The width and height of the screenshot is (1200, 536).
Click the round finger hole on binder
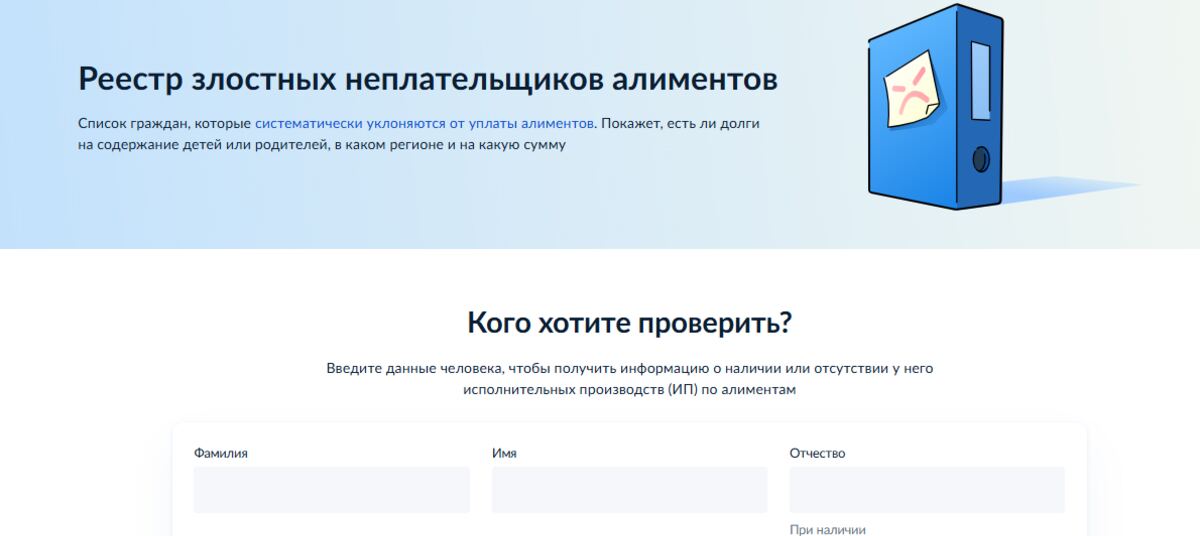pos(980,159)
